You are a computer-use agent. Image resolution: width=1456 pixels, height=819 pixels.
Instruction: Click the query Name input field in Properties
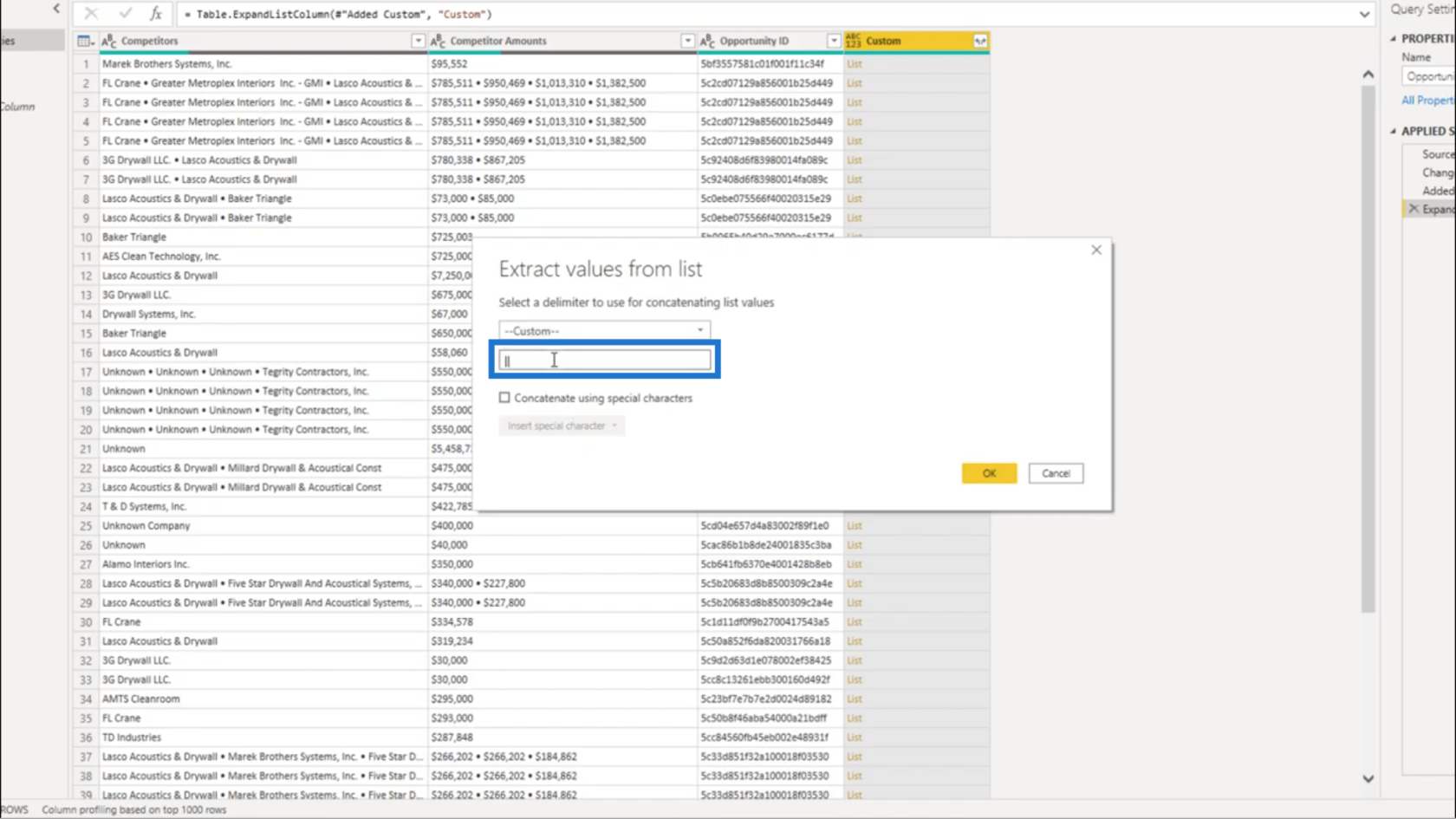tap(1428, 76)
